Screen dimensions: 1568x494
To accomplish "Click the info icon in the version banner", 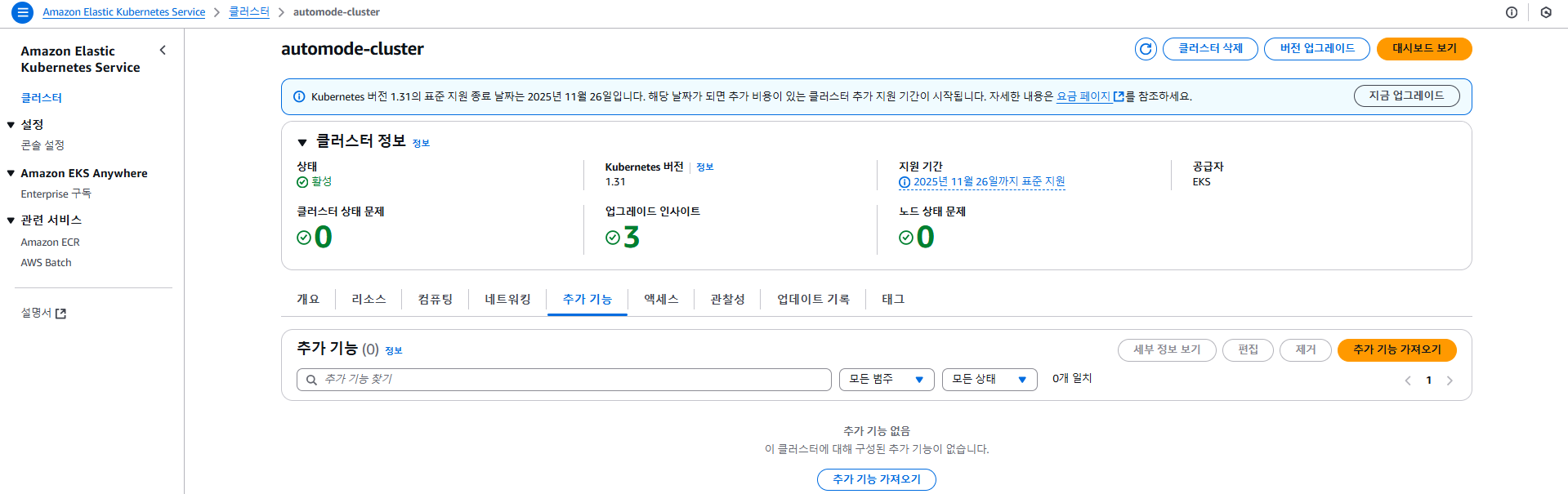I will tap(299, 96).
